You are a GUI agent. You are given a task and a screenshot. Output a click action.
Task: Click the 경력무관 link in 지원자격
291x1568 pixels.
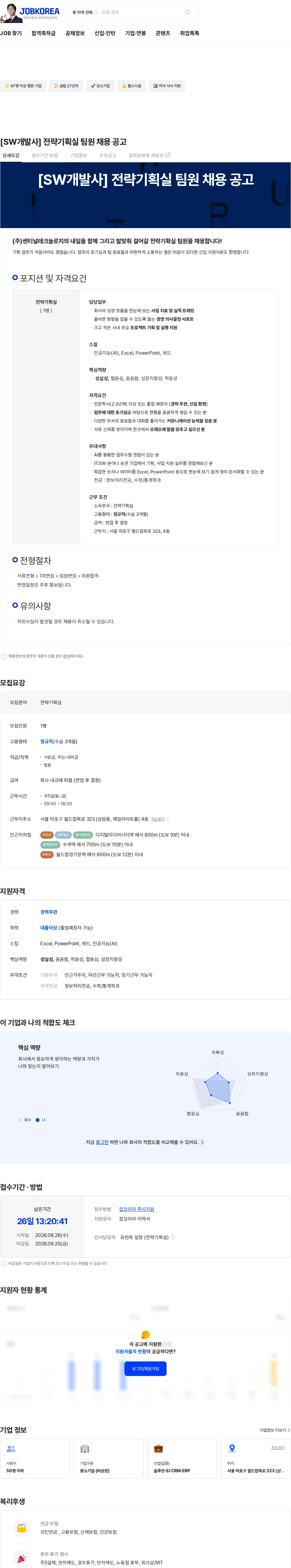49,912
